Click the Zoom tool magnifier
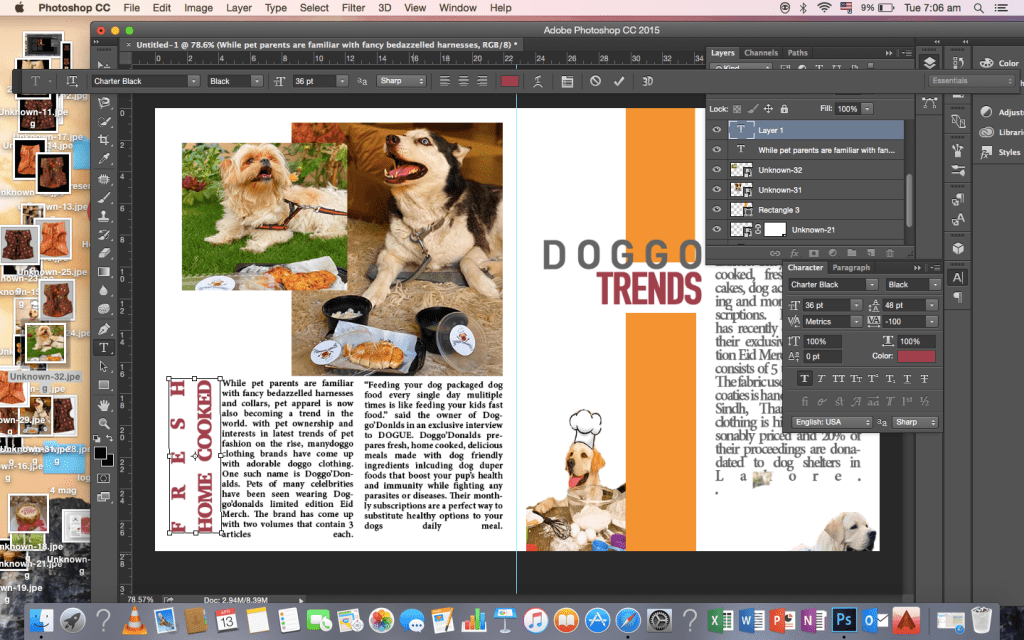This screenshot has width=1024, height=640. 103,423
